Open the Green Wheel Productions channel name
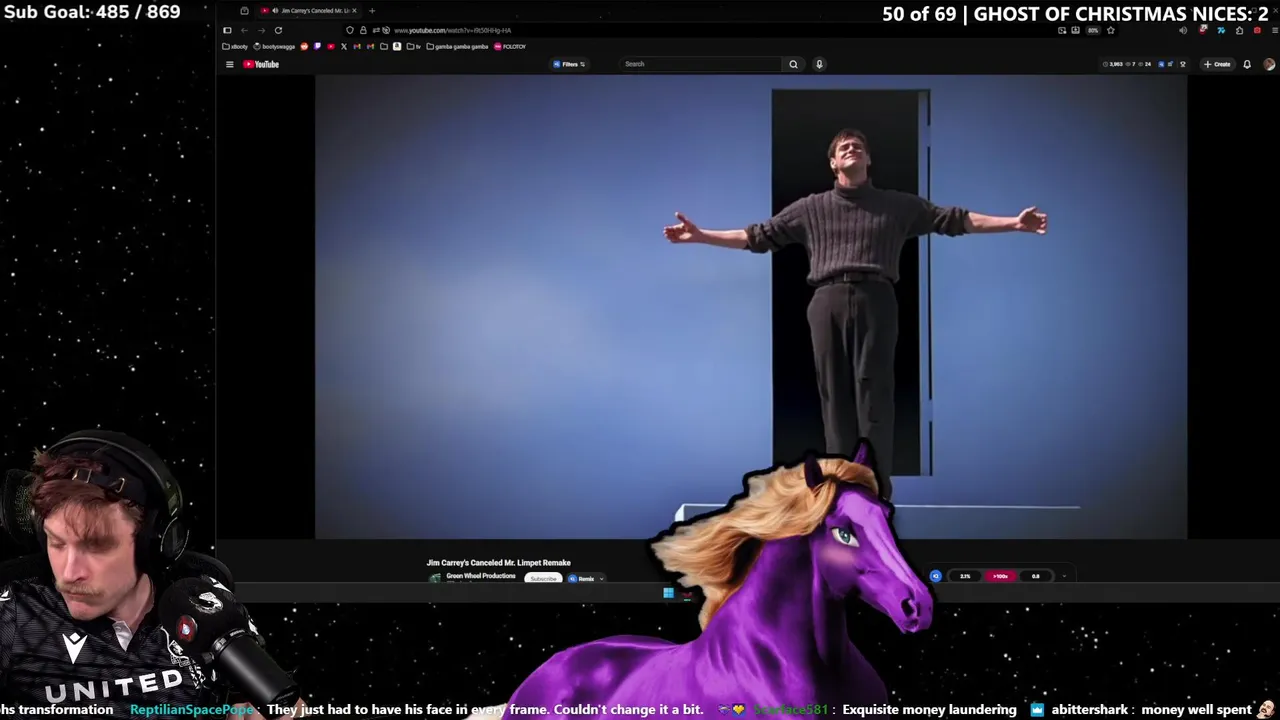 (x=481, y=576)
